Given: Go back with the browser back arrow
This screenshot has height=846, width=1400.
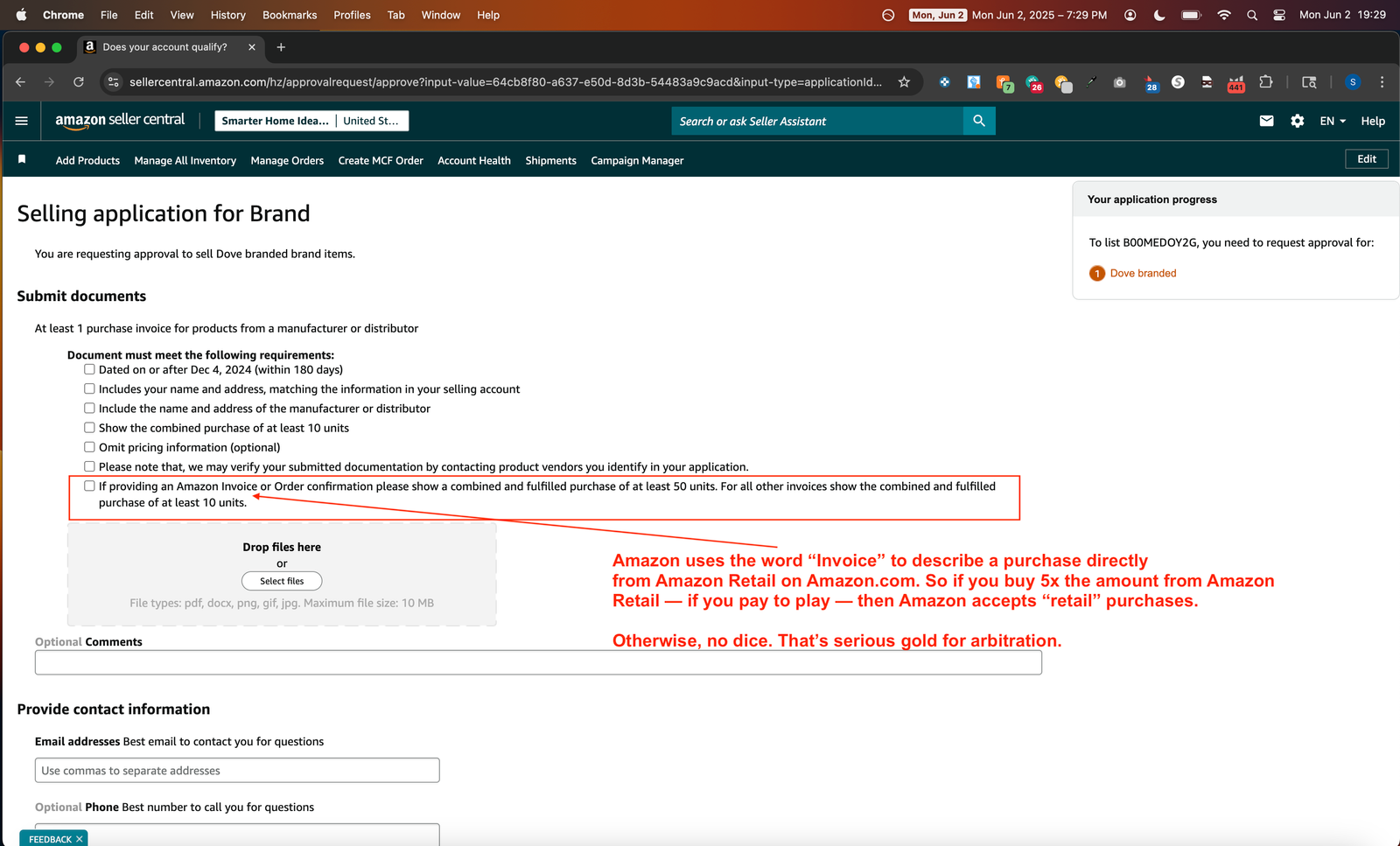Looking at the screenshot, I should pyautogui.click(x=20, y=82).
